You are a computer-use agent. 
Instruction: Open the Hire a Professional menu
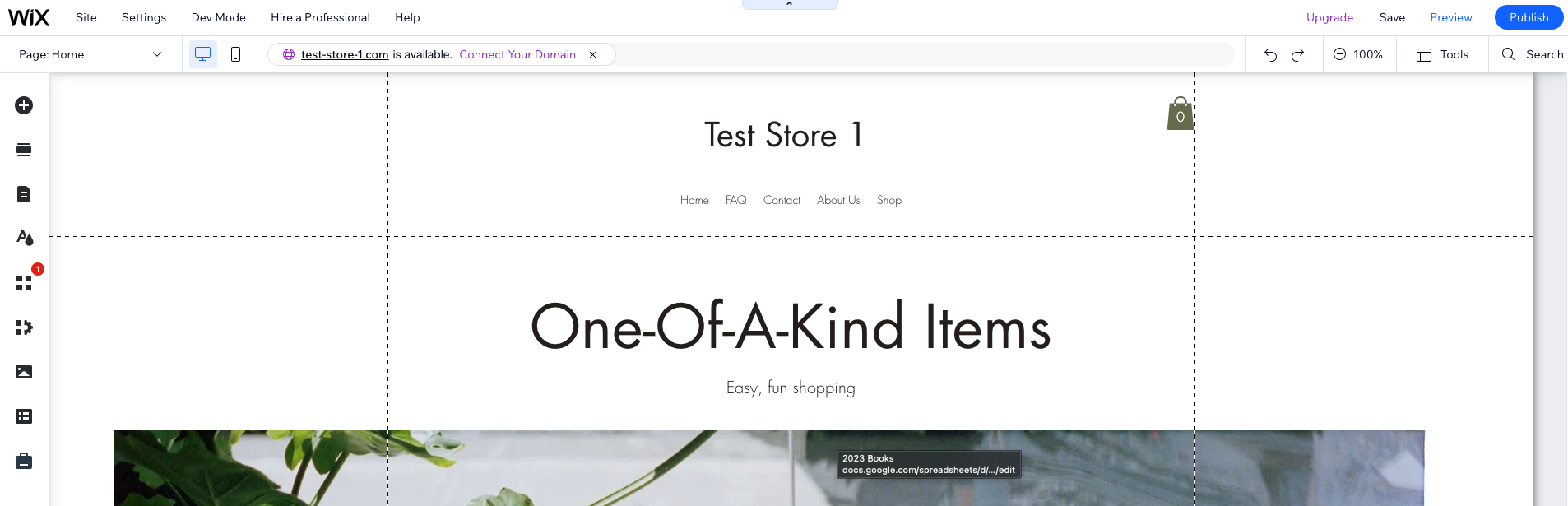pos(320,17)
